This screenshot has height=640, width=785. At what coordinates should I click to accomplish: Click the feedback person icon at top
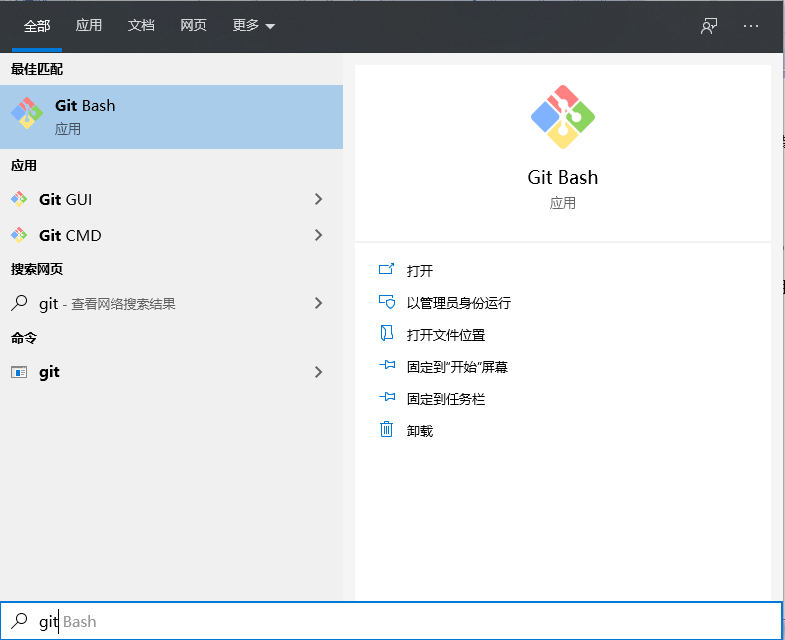(709, 26)
